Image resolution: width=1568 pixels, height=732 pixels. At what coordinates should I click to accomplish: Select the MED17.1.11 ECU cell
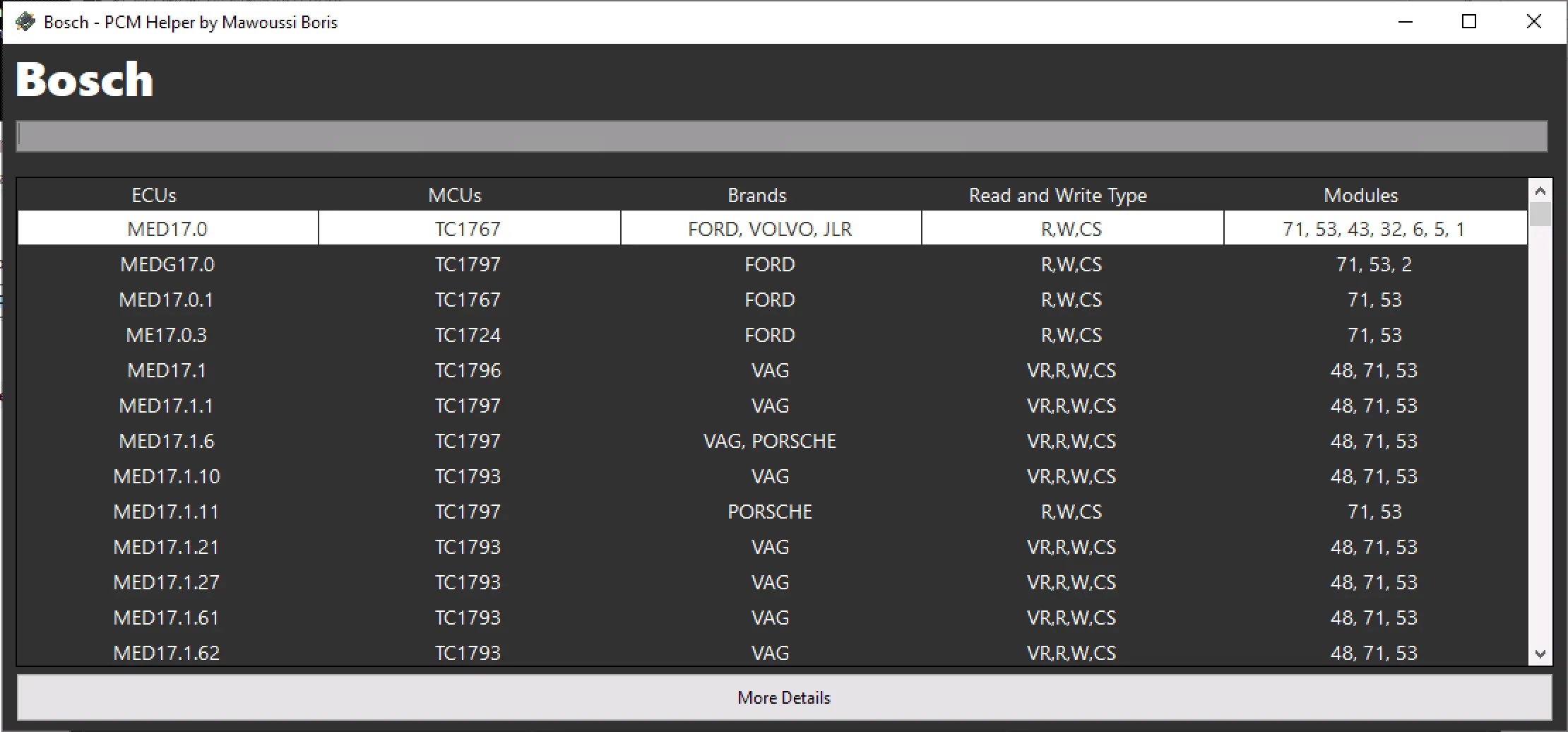click(167, 512)
